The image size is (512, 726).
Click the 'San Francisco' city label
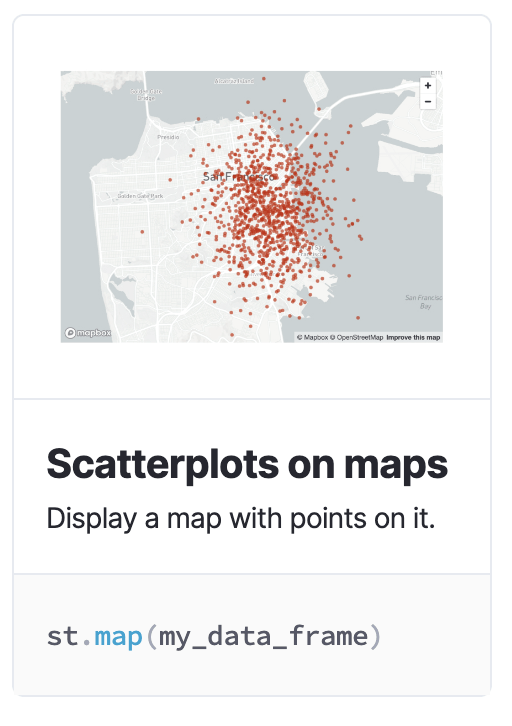pyautogui.click(x=239, y=176)
